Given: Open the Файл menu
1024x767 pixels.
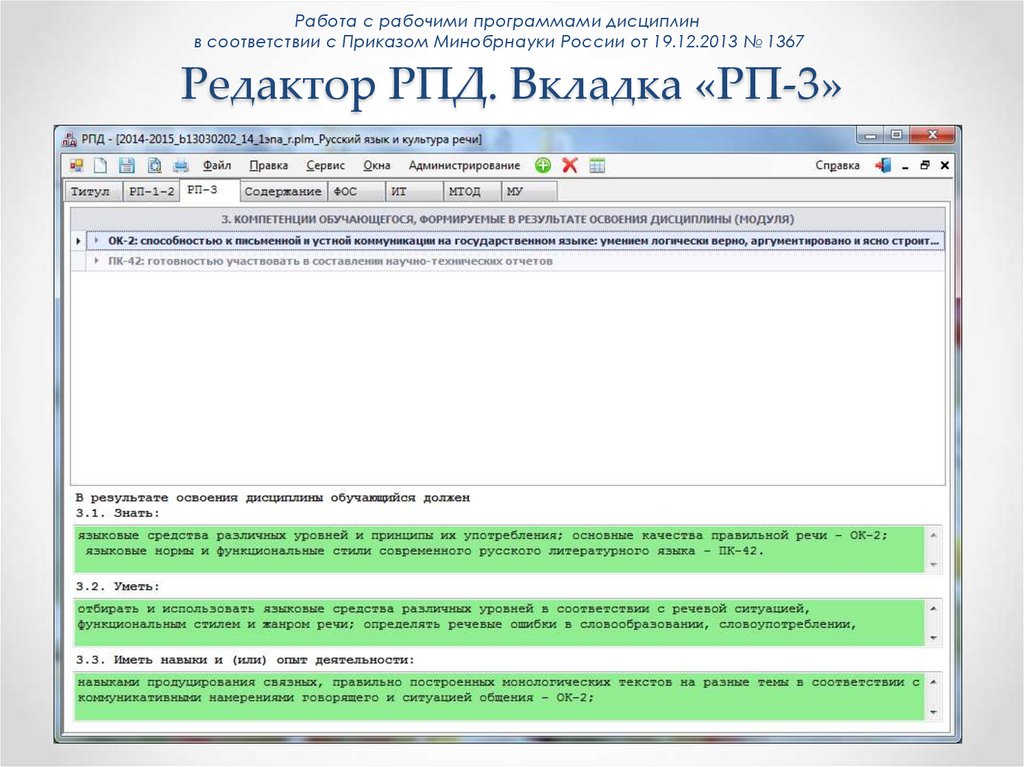Looking at the screenshot, I should pos(219,165).
